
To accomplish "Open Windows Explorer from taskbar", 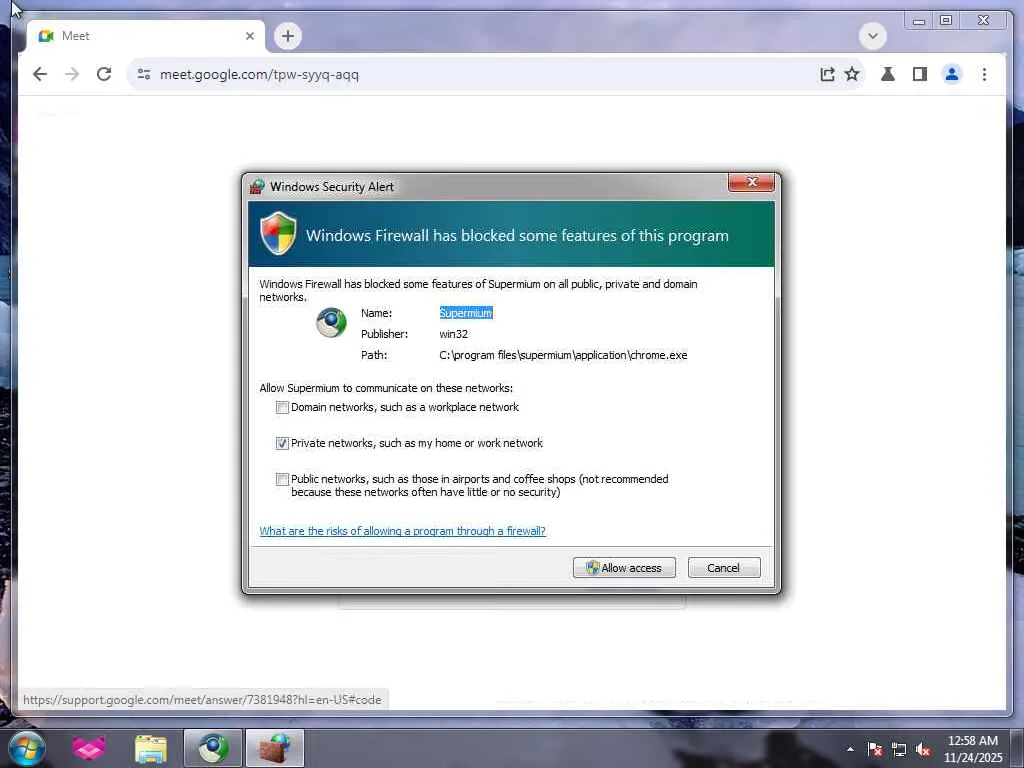I will click(x=150, y=748).
